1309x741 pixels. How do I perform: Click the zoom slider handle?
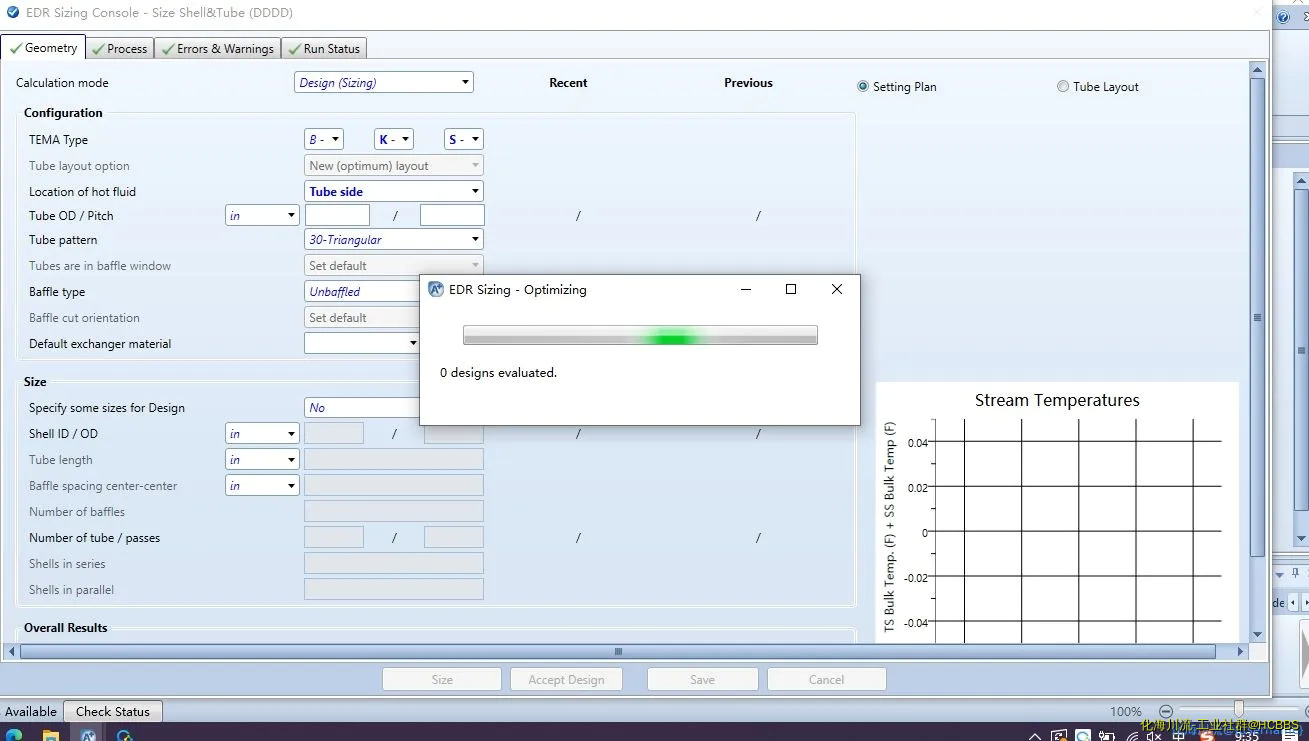tap(1238, 709)
